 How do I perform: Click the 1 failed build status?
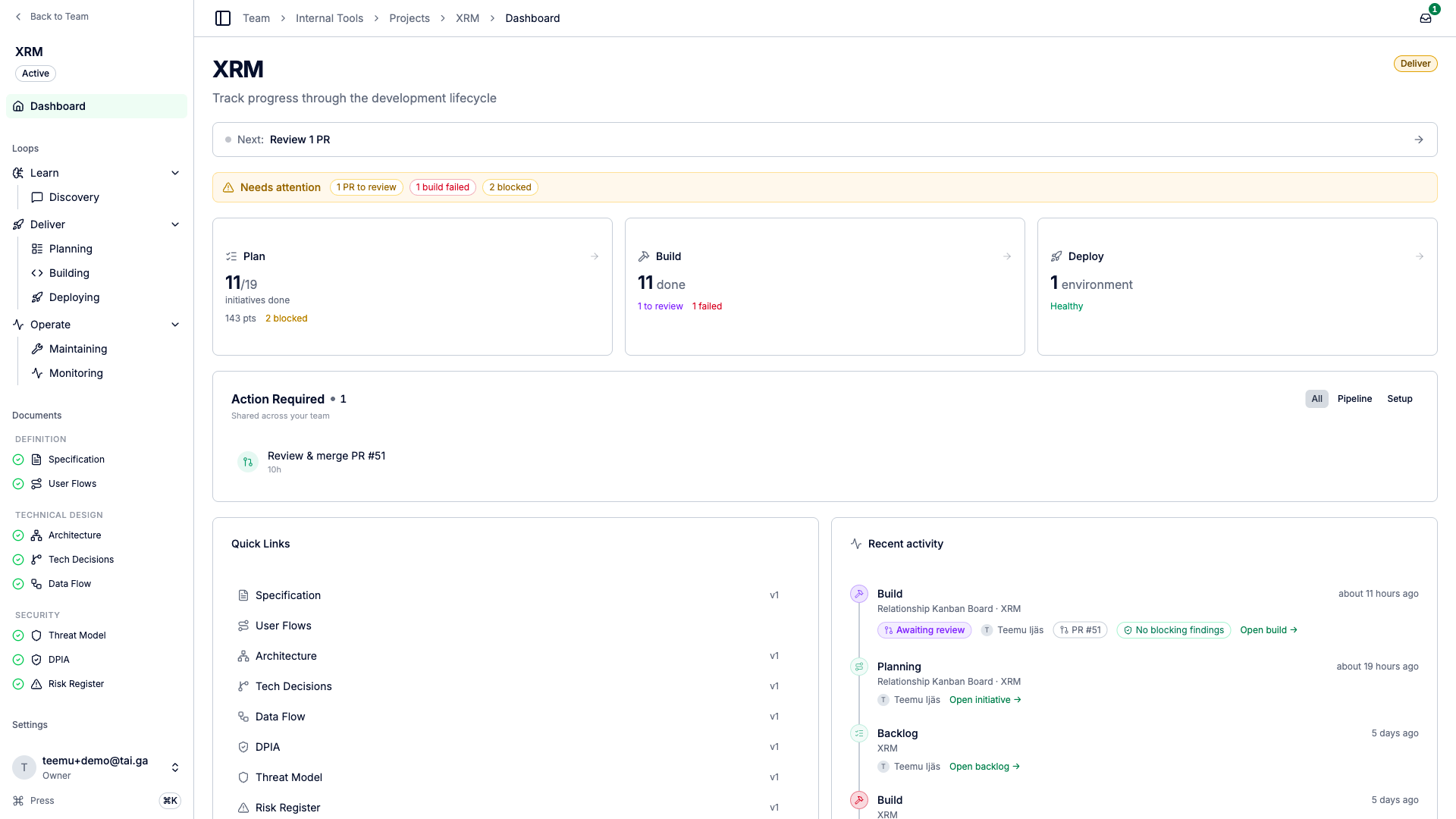click(707, 306)
